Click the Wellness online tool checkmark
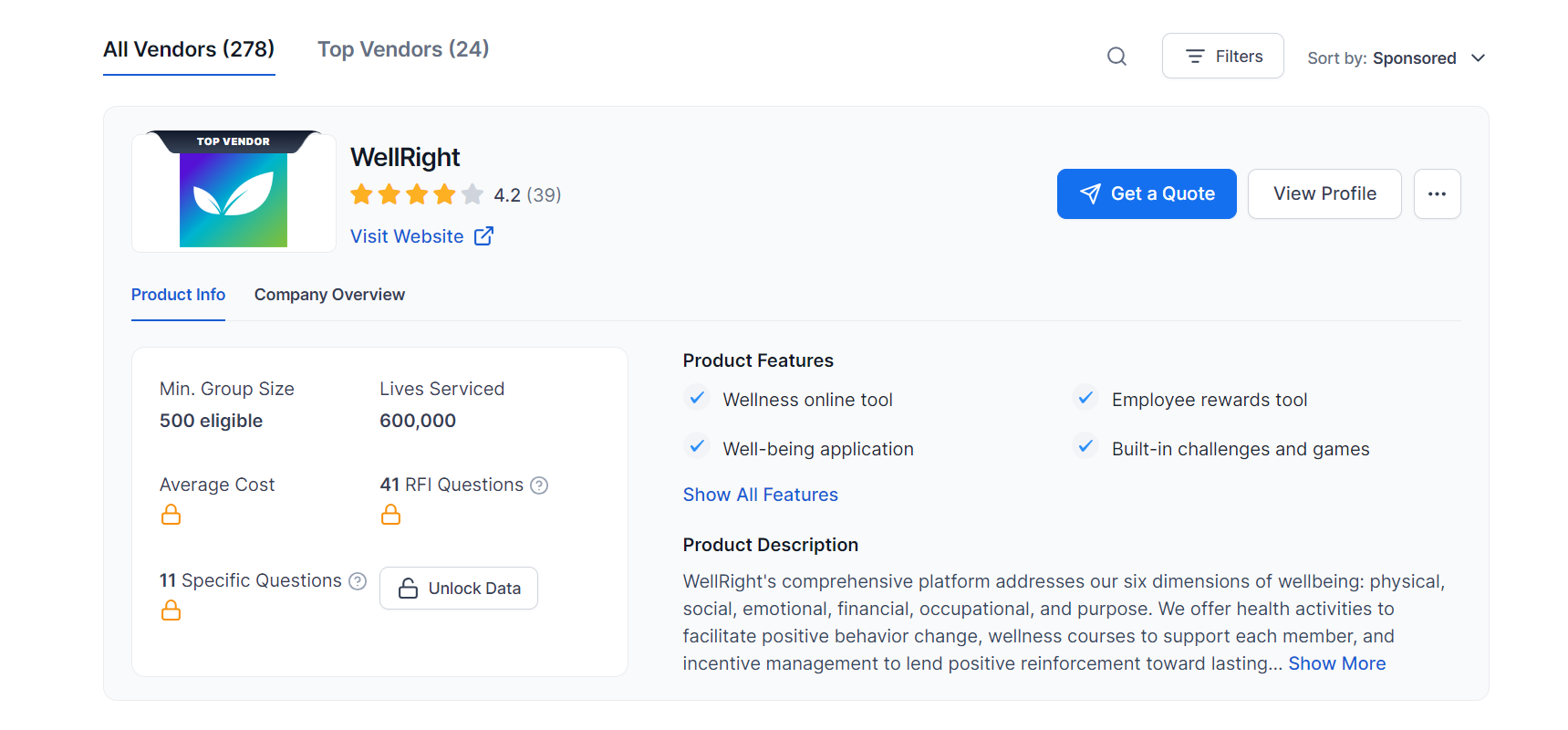The width and height of the screenshot is (1568, 730). click(x=697, y=399)
